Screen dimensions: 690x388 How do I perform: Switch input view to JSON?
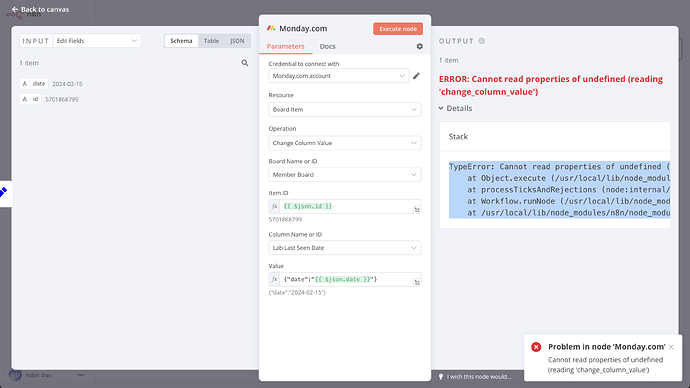pyautogui.click(x=237, y=40)
